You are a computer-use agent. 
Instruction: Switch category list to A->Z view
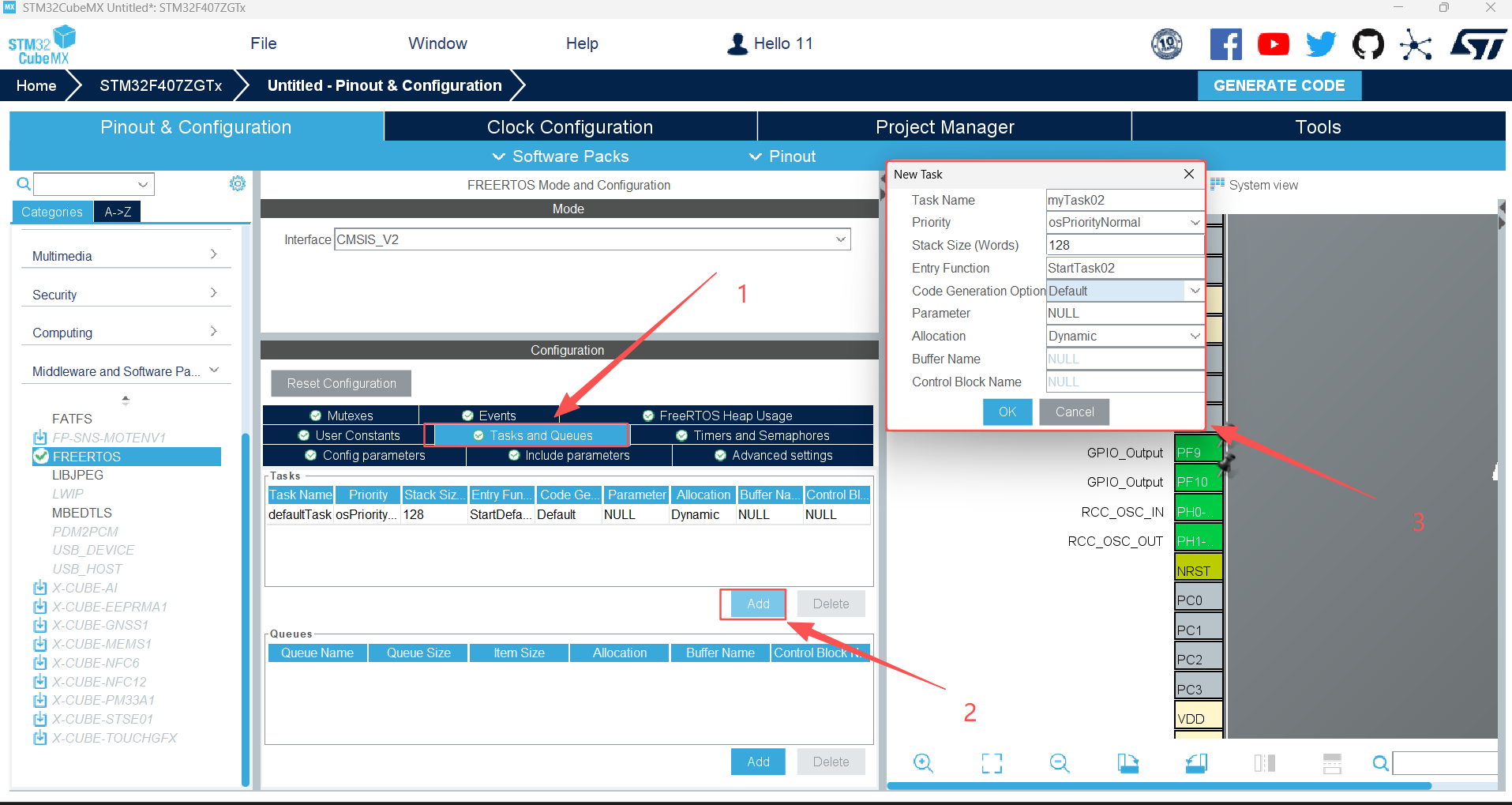(118, 212)
